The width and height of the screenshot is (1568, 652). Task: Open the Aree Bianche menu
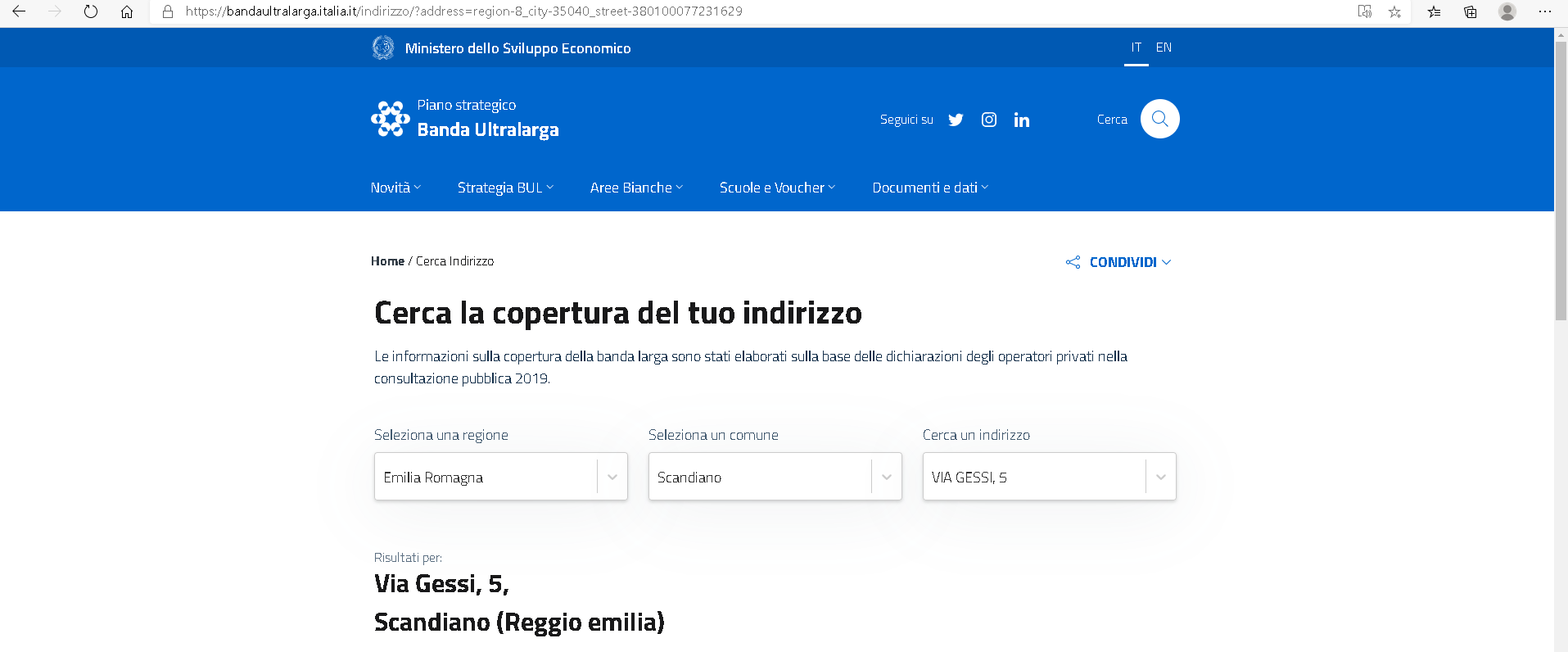click(635, 188)
